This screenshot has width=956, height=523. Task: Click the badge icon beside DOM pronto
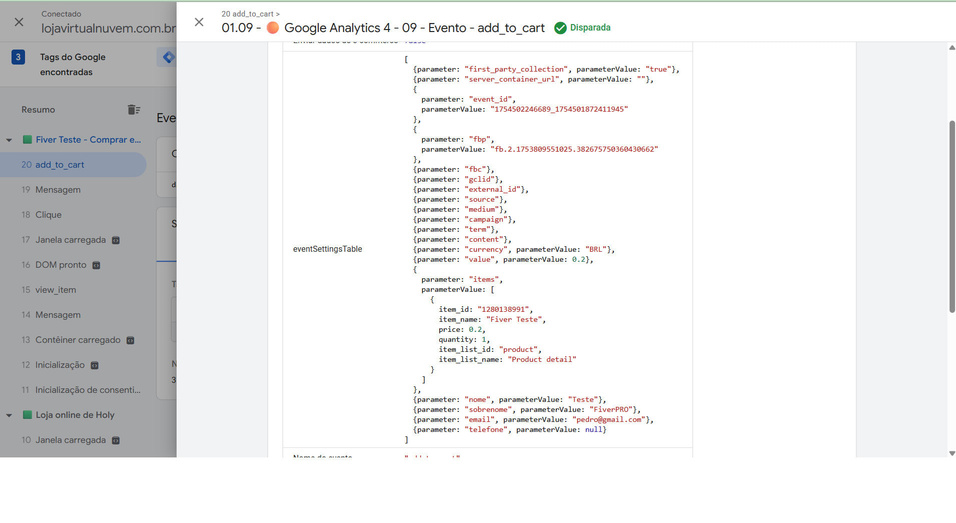pos(96,265)
